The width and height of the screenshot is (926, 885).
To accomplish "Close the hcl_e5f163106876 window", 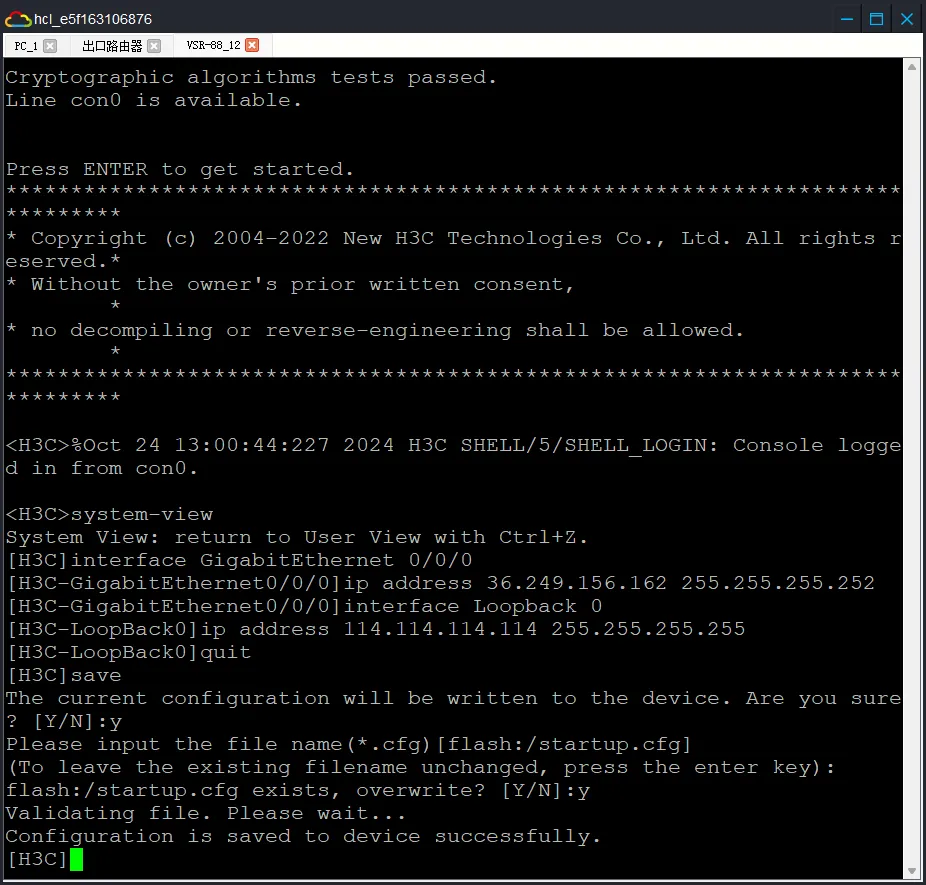I will pos(907,19).
